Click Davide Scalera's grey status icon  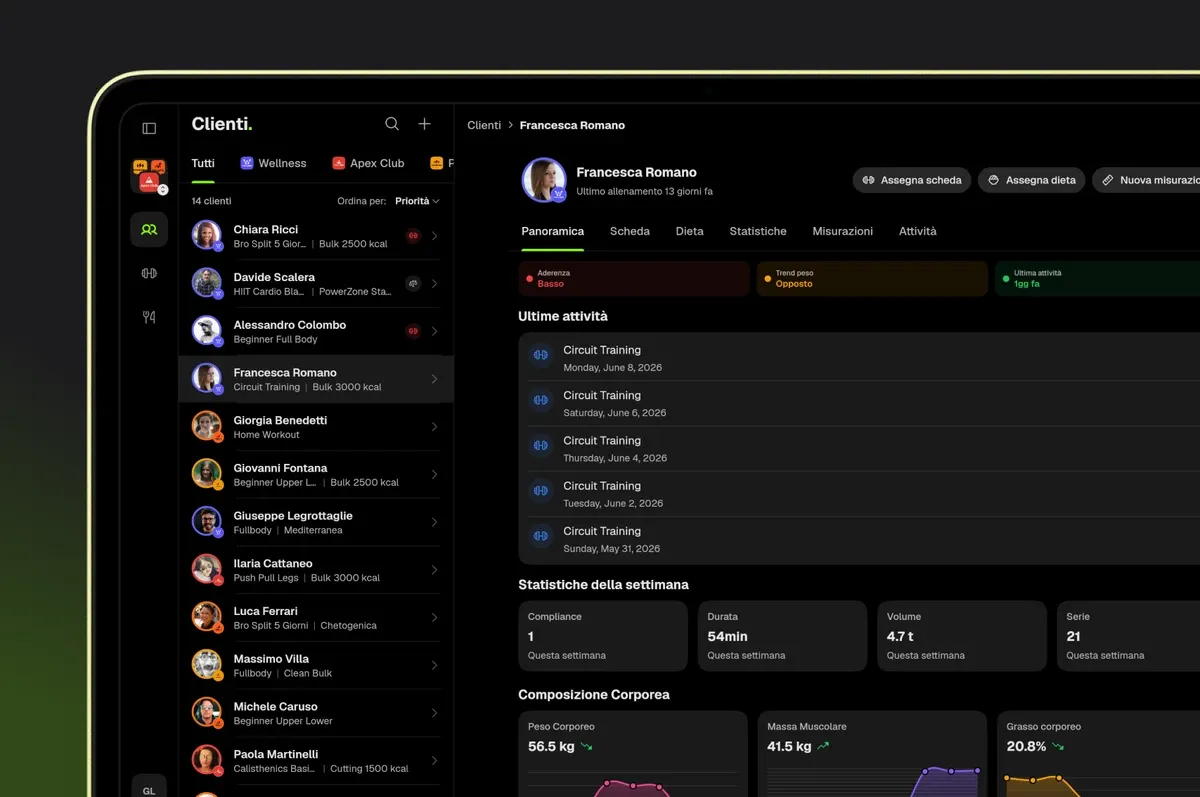coord(413,284)
